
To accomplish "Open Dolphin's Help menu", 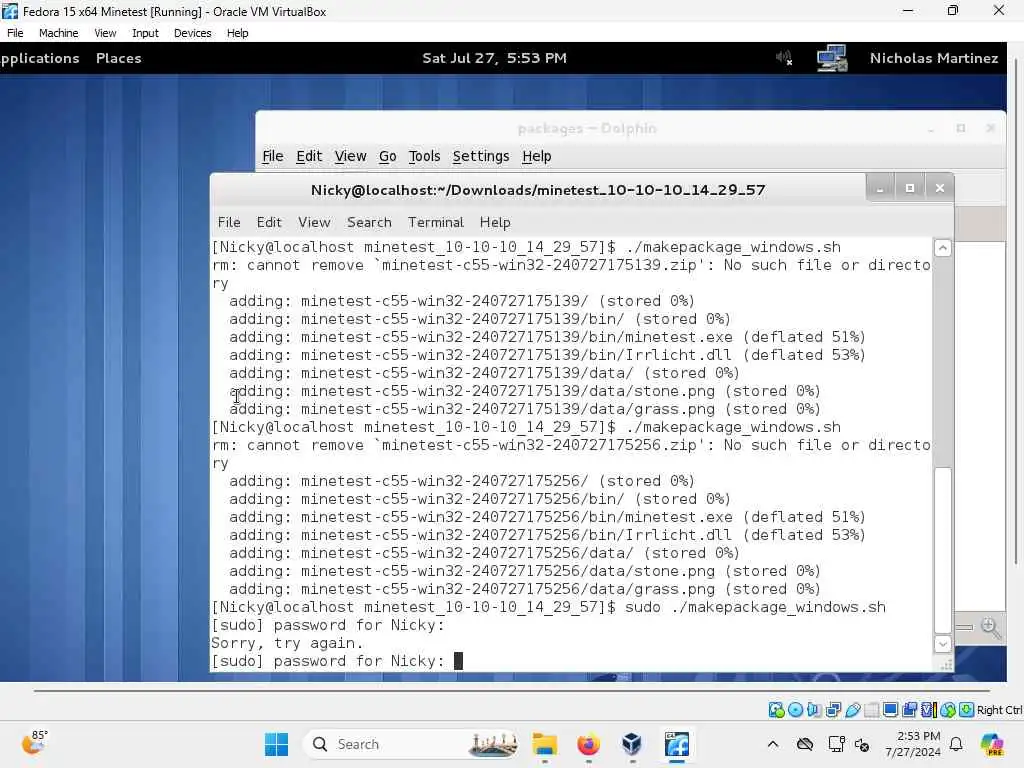I will [537, 156].
